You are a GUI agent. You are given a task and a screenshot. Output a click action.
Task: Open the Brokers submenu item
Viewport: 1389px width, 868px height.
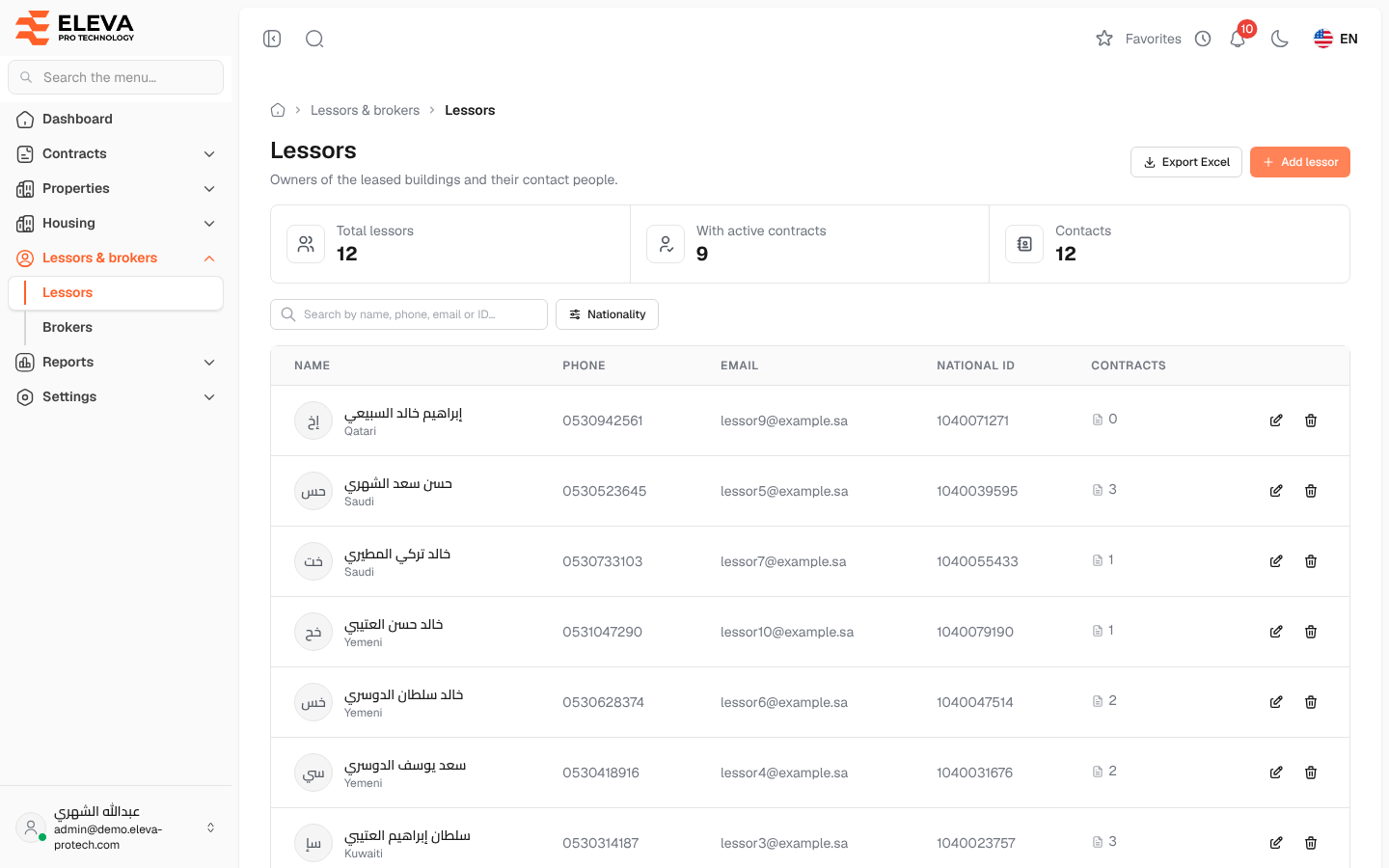coord(116,327)
